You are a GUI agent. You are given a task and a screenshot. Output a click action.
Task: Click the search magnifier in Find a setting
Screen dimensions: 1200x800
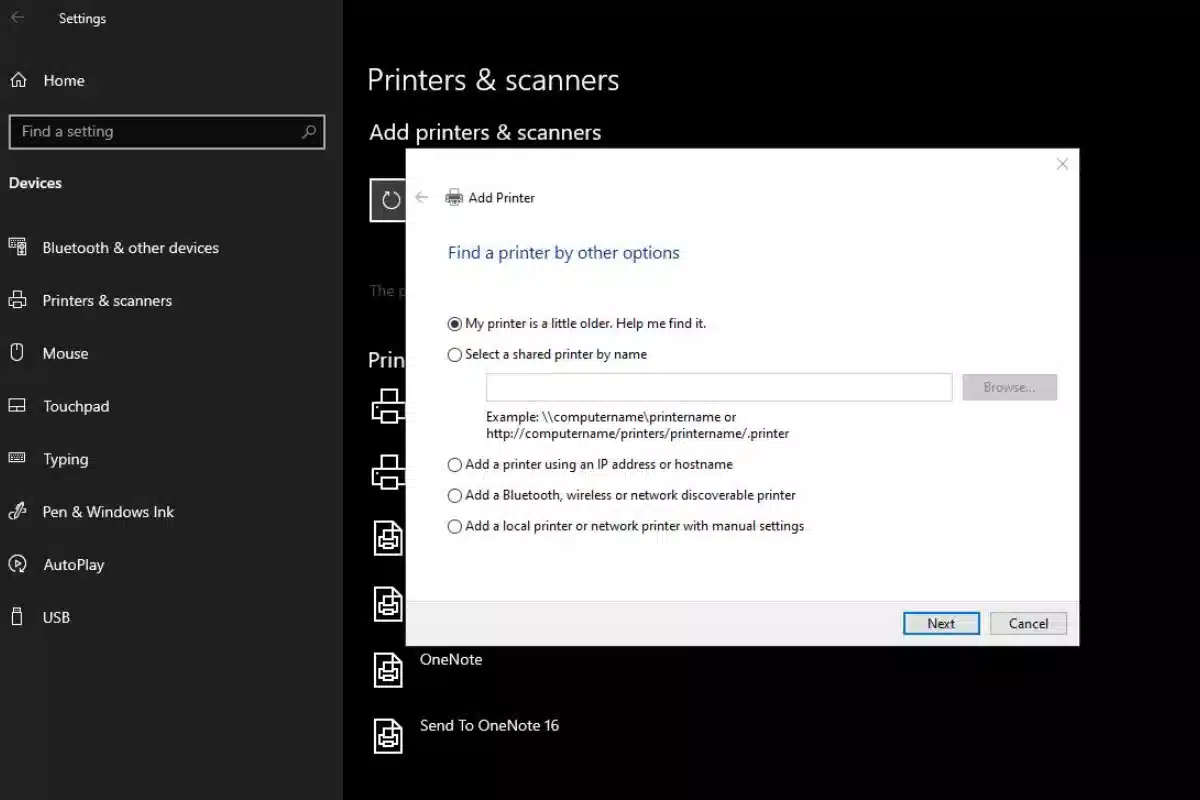pyautogui.click(x=308, y=131)
